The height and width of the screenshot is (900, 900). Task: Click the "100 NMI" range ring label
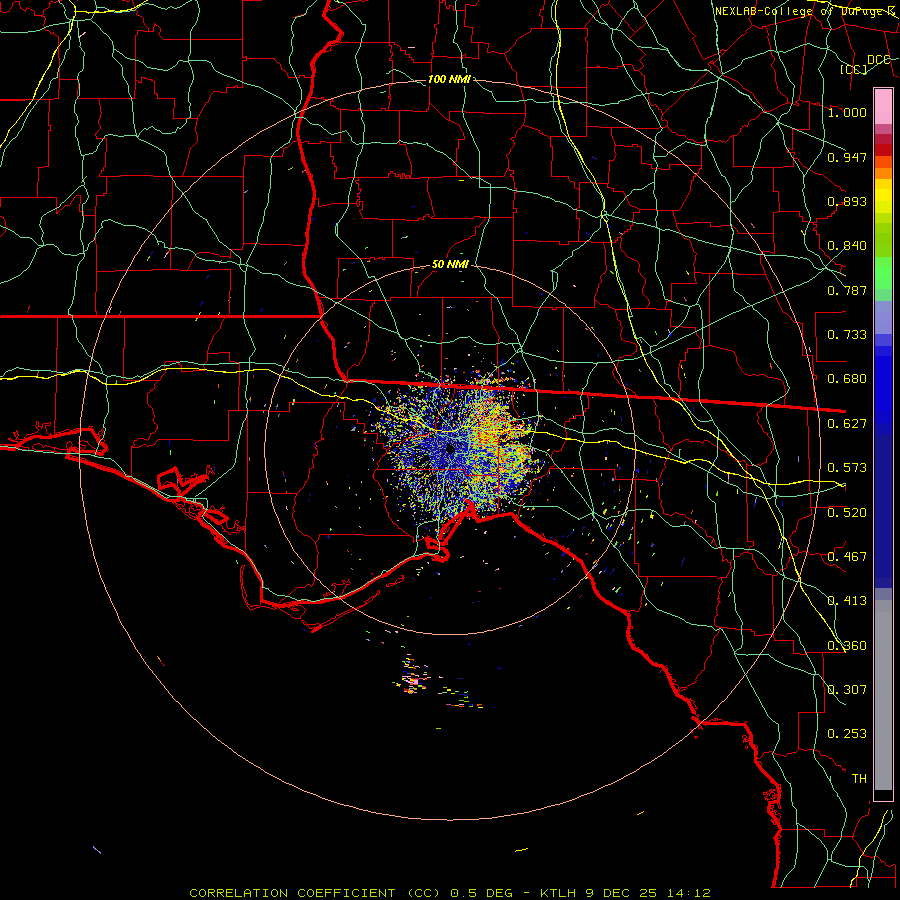pos(449,79)
